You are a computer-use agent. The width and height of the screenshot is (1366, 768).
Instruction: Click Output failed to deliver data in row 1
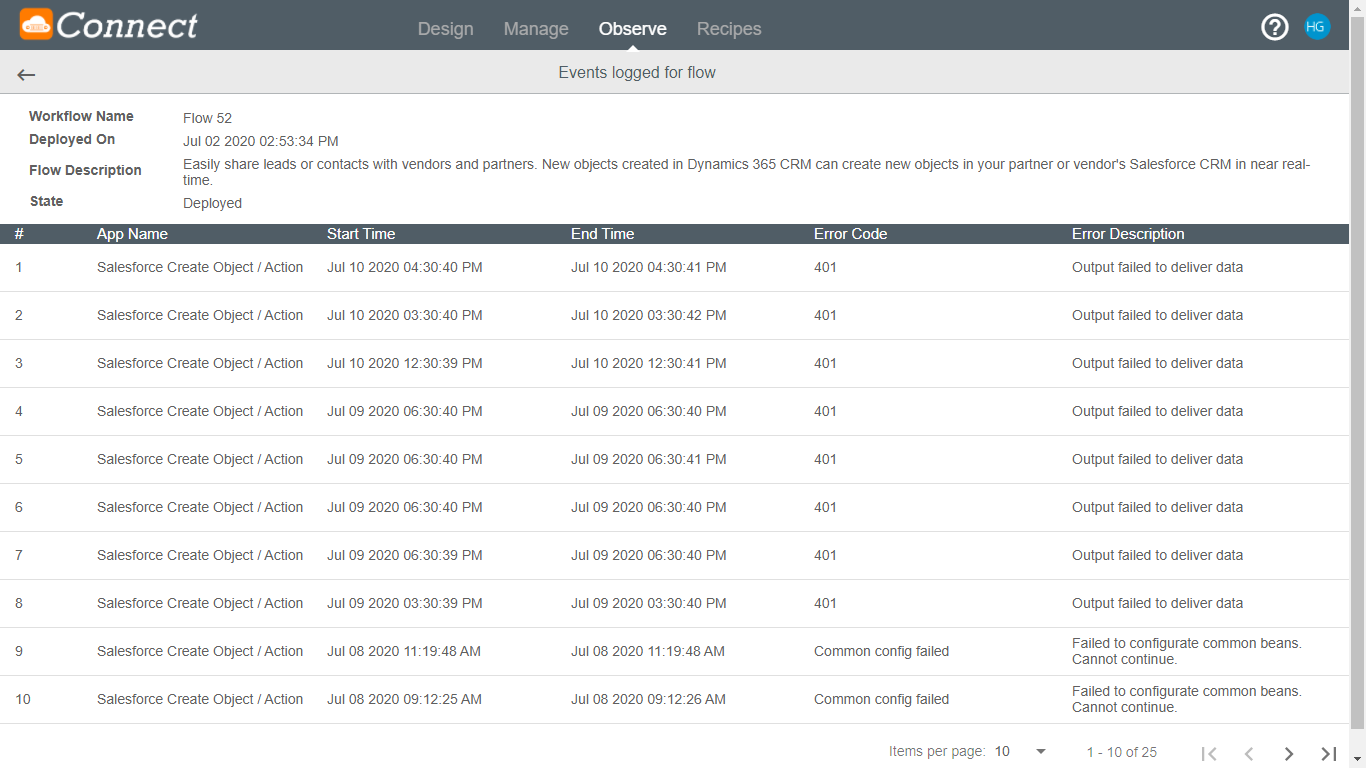(1157, 267)
